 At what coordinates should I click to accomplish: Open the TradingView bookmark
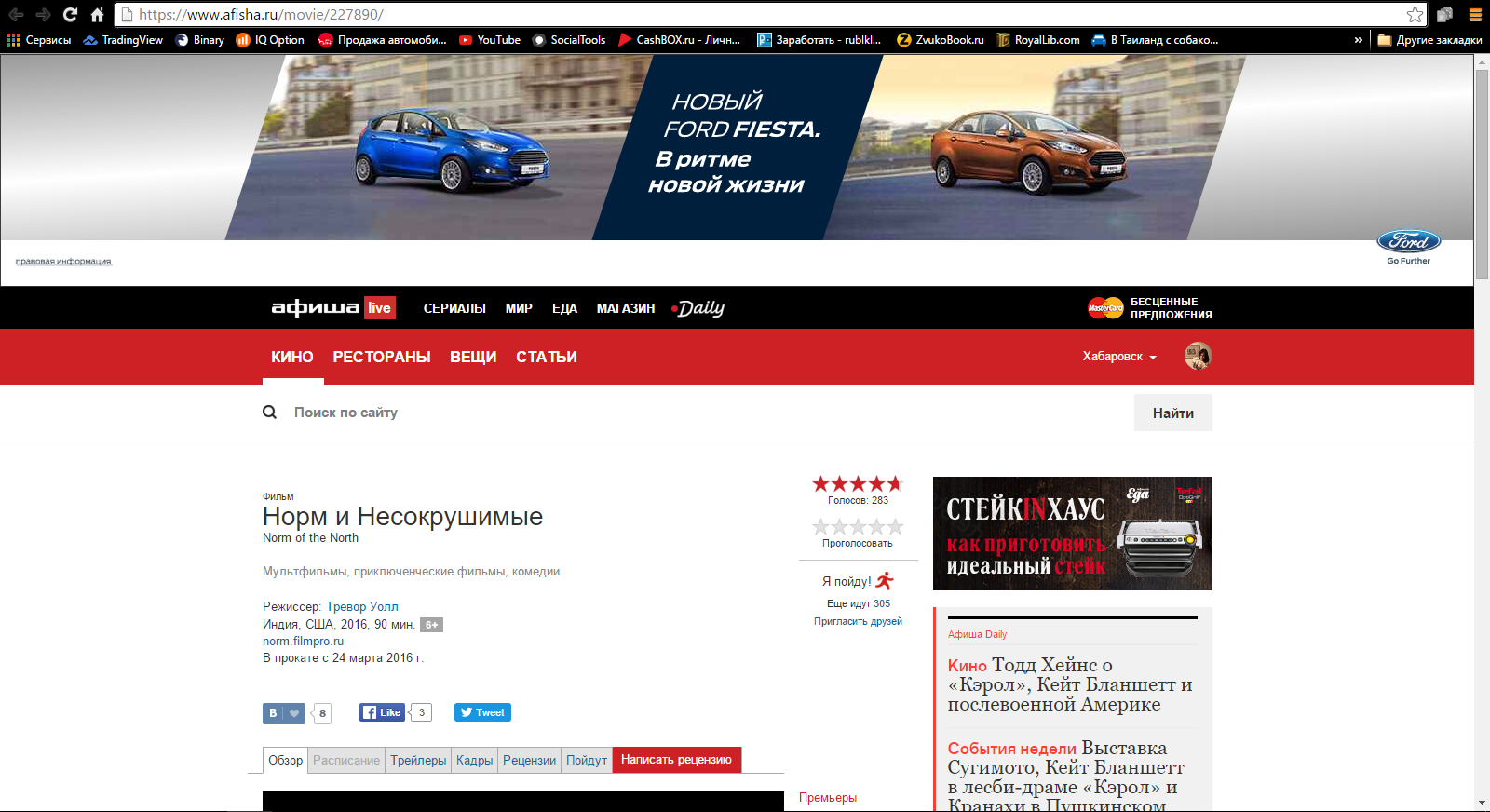click(x=123, y=40)
